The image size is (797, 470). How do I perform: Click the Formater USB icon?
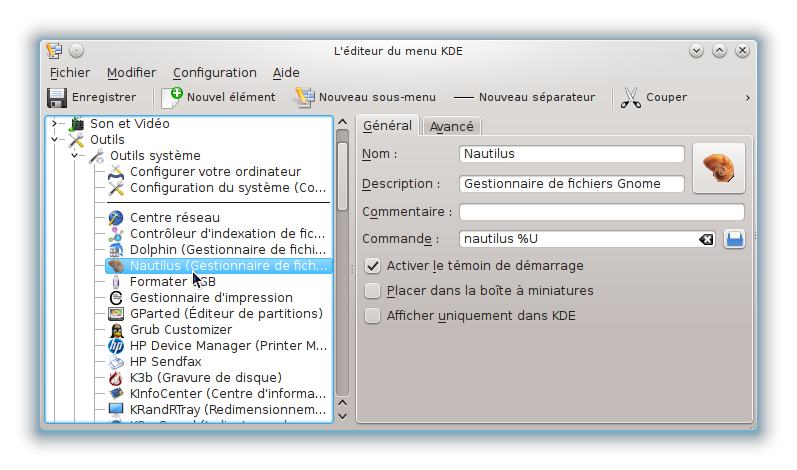point(116,282)
